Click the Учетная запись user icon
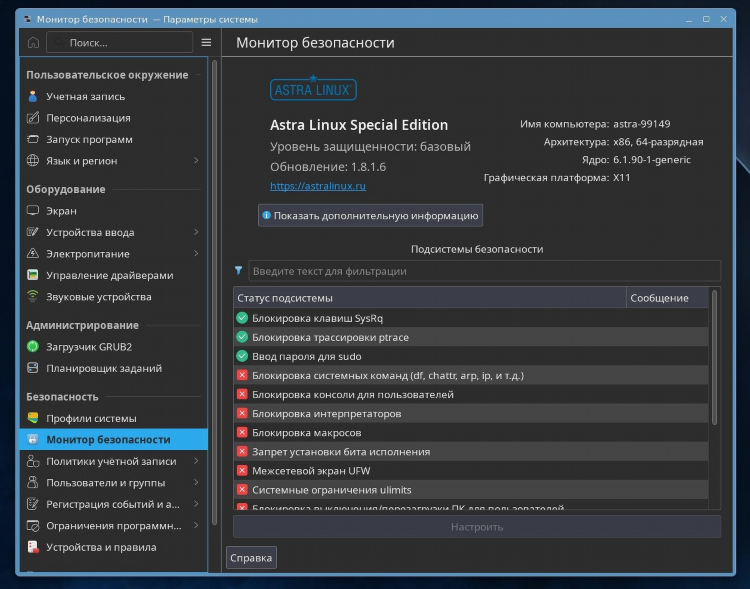The width and height of the screenshot is (750, 589). 33,97
